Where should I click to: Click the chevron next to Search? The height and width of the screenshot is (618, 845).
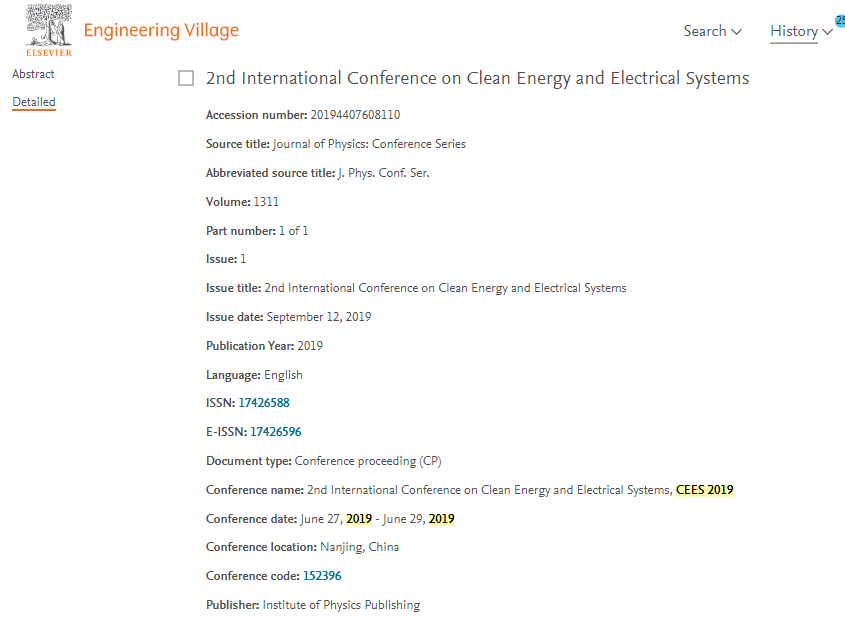[736, 32]
